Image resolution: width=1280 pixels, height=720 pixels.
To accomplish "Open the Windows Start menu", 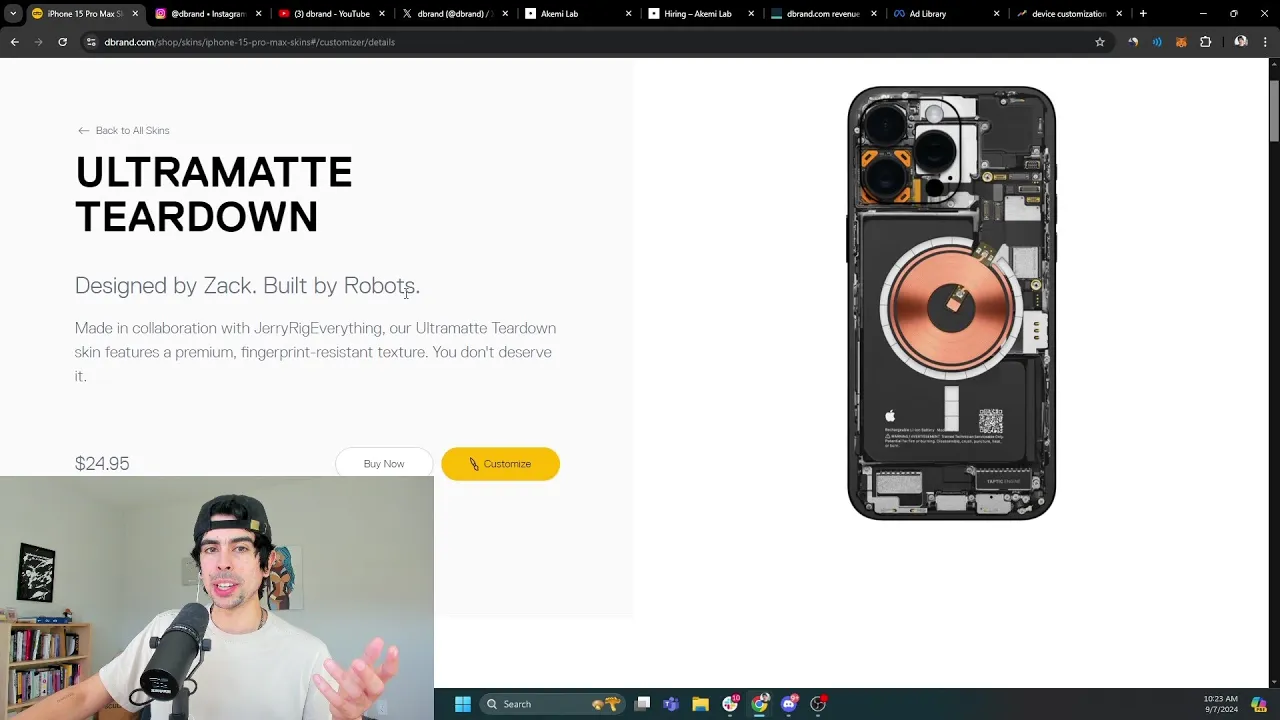I will pyautogui.click(x=463, y=704).
